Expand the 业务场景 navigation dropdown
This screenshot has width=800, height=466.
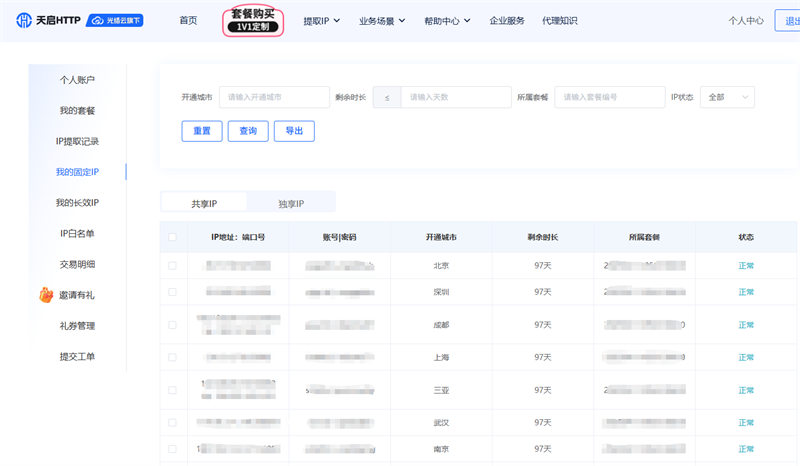382,20
